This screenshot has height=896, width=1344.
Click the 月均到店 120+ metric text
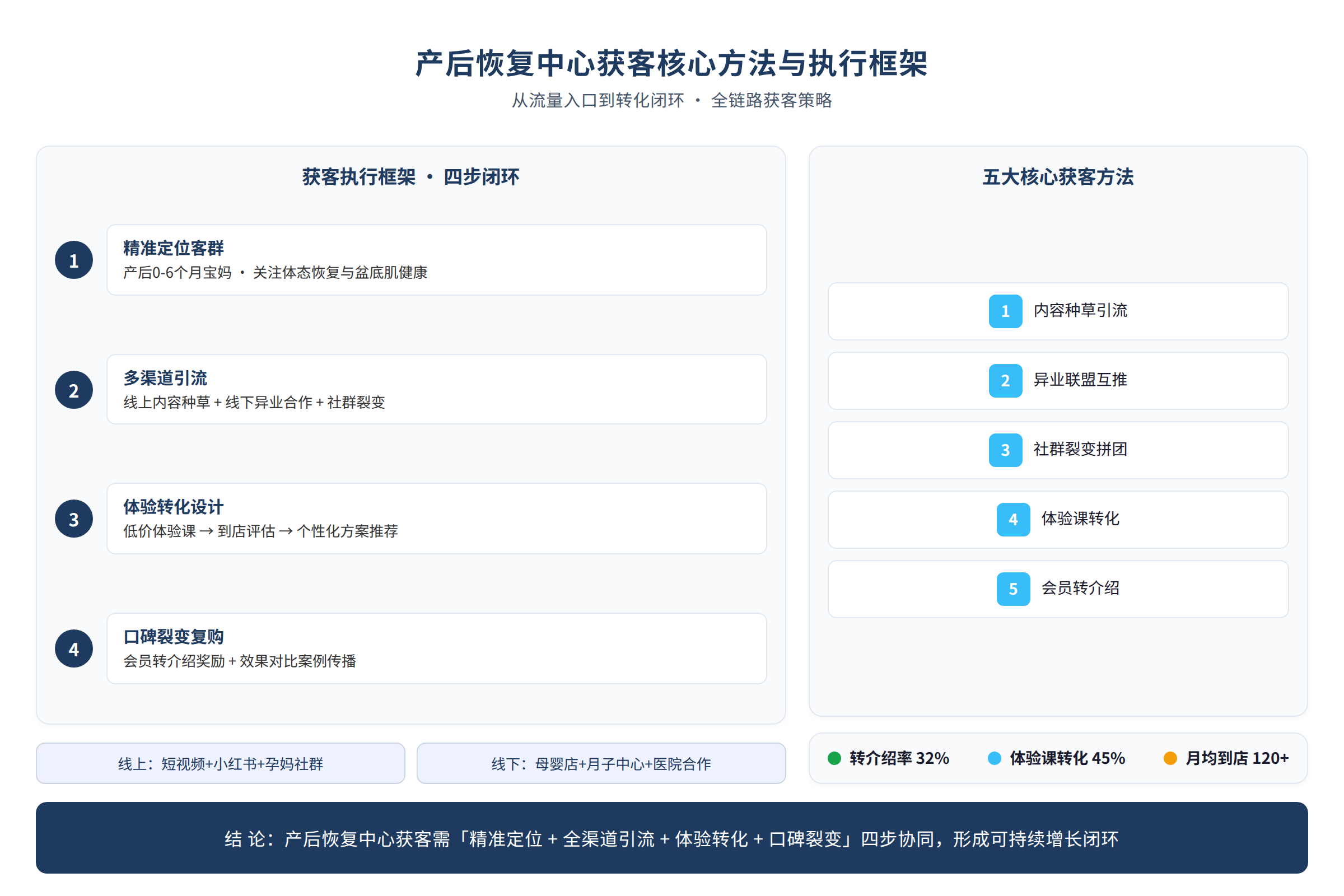pyautogui.click(x=1237, y=758)
